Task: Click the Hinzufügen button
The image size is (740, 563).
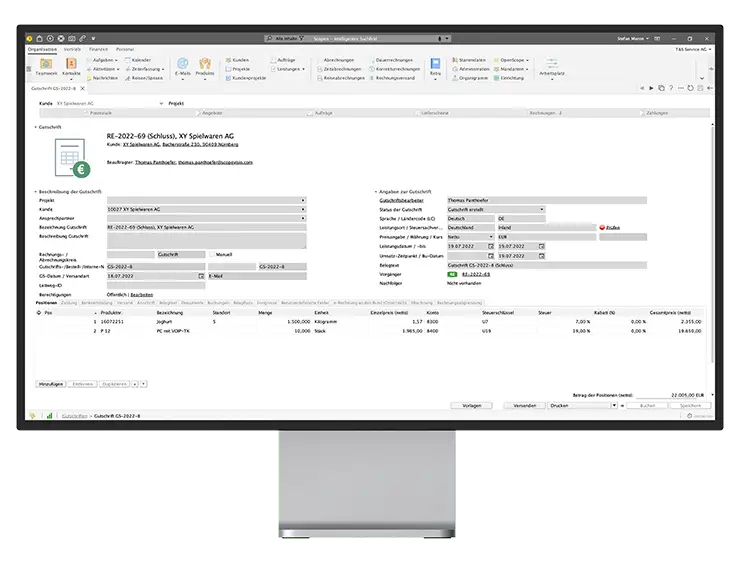Action: 51,383
